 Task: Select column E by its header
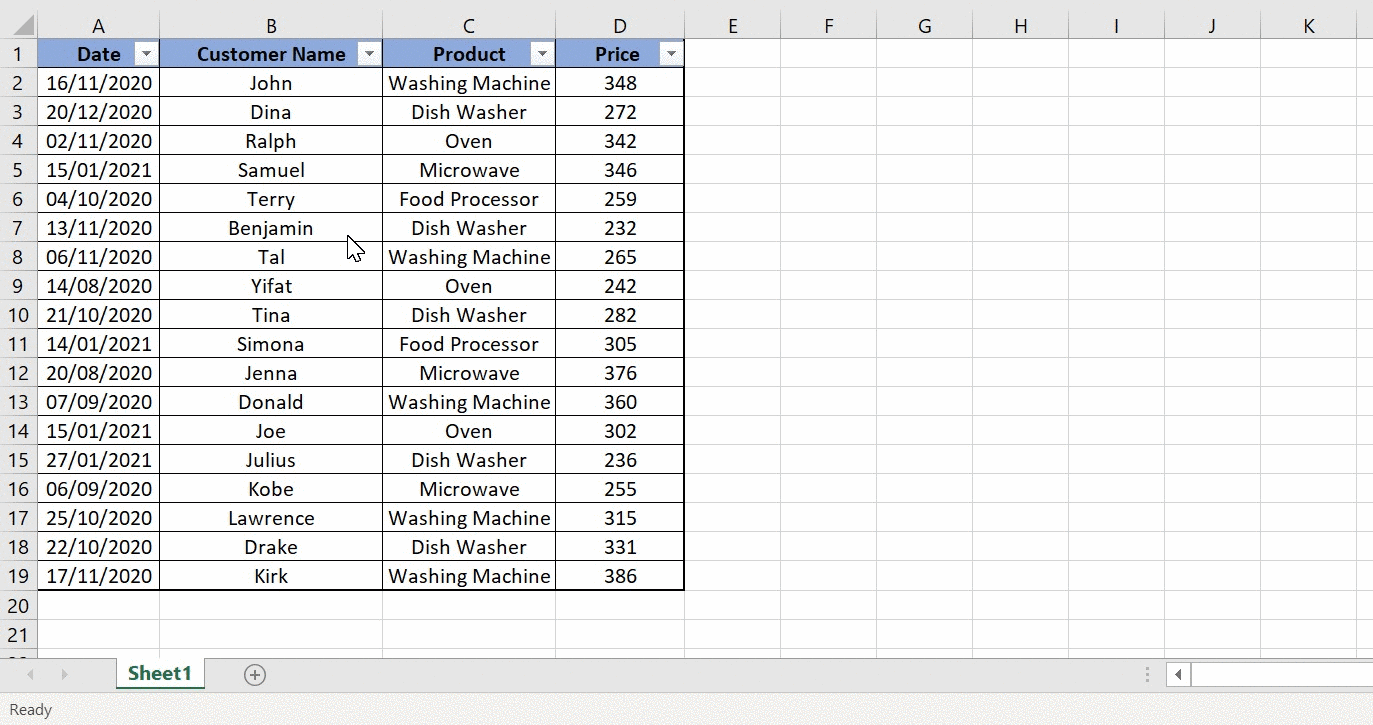point(732,26)
